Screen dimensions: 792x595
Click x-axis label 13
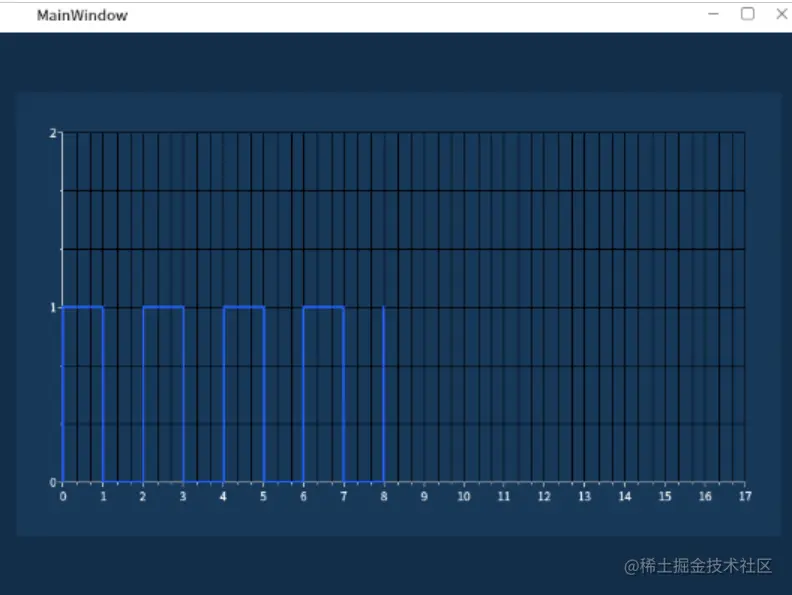(x=584, y=497)
